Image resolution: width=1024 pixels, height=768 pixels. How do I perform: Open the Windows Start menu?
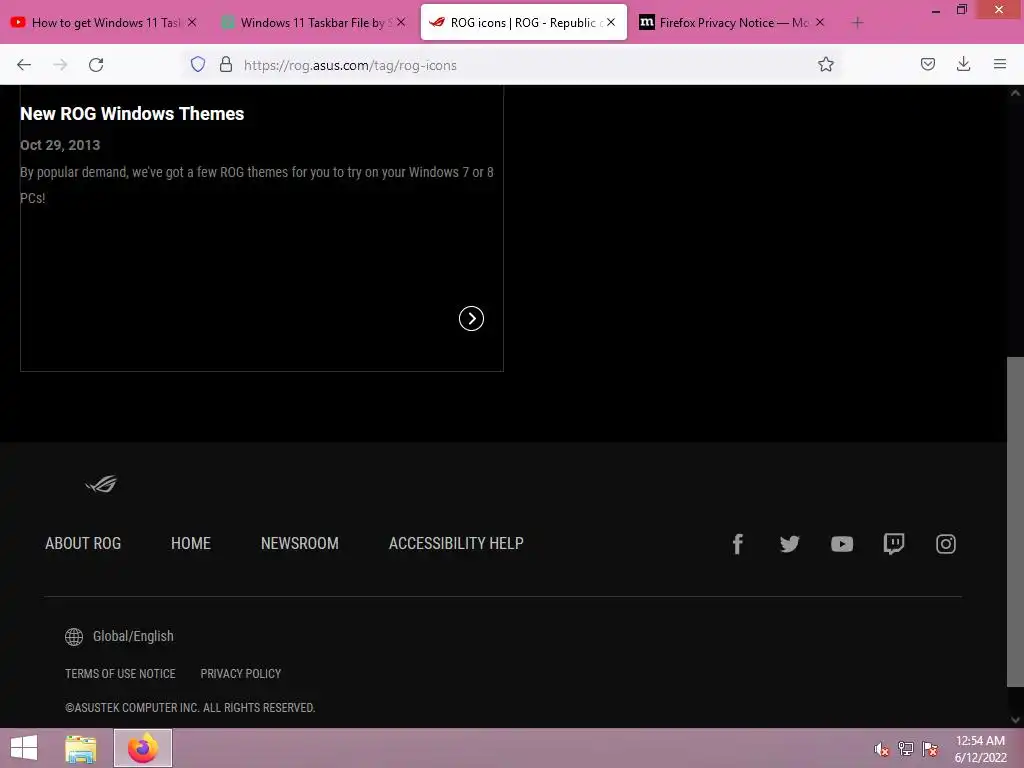coord(24,748)
